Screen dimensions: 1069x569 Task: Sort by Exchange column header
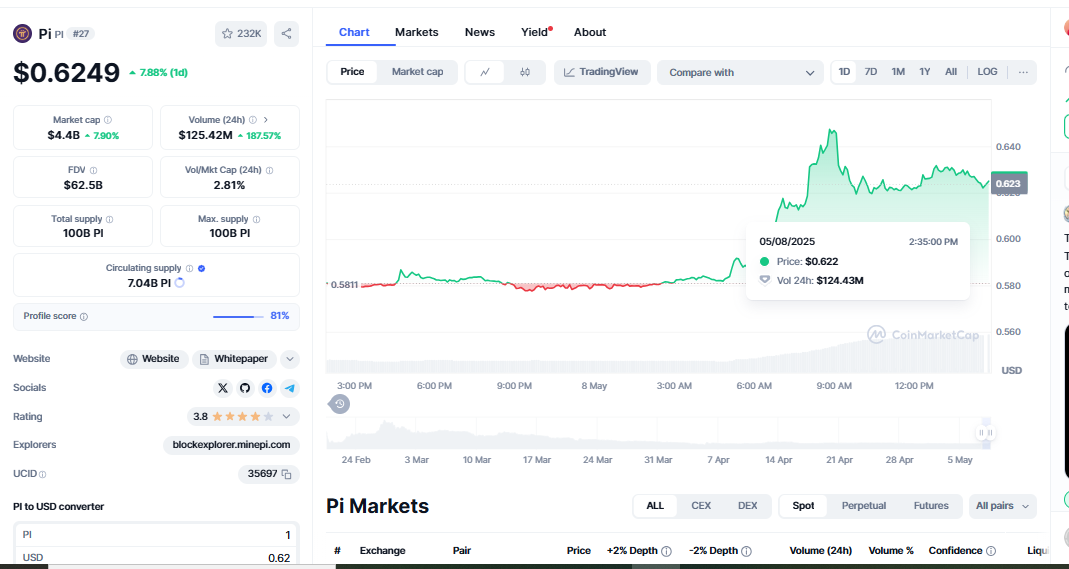tap(382, 551)
